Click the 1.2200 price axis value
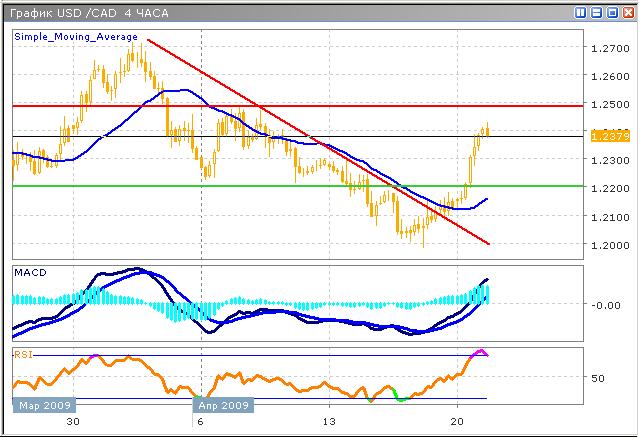Viewport: 639px width, 437px height. 610,188
